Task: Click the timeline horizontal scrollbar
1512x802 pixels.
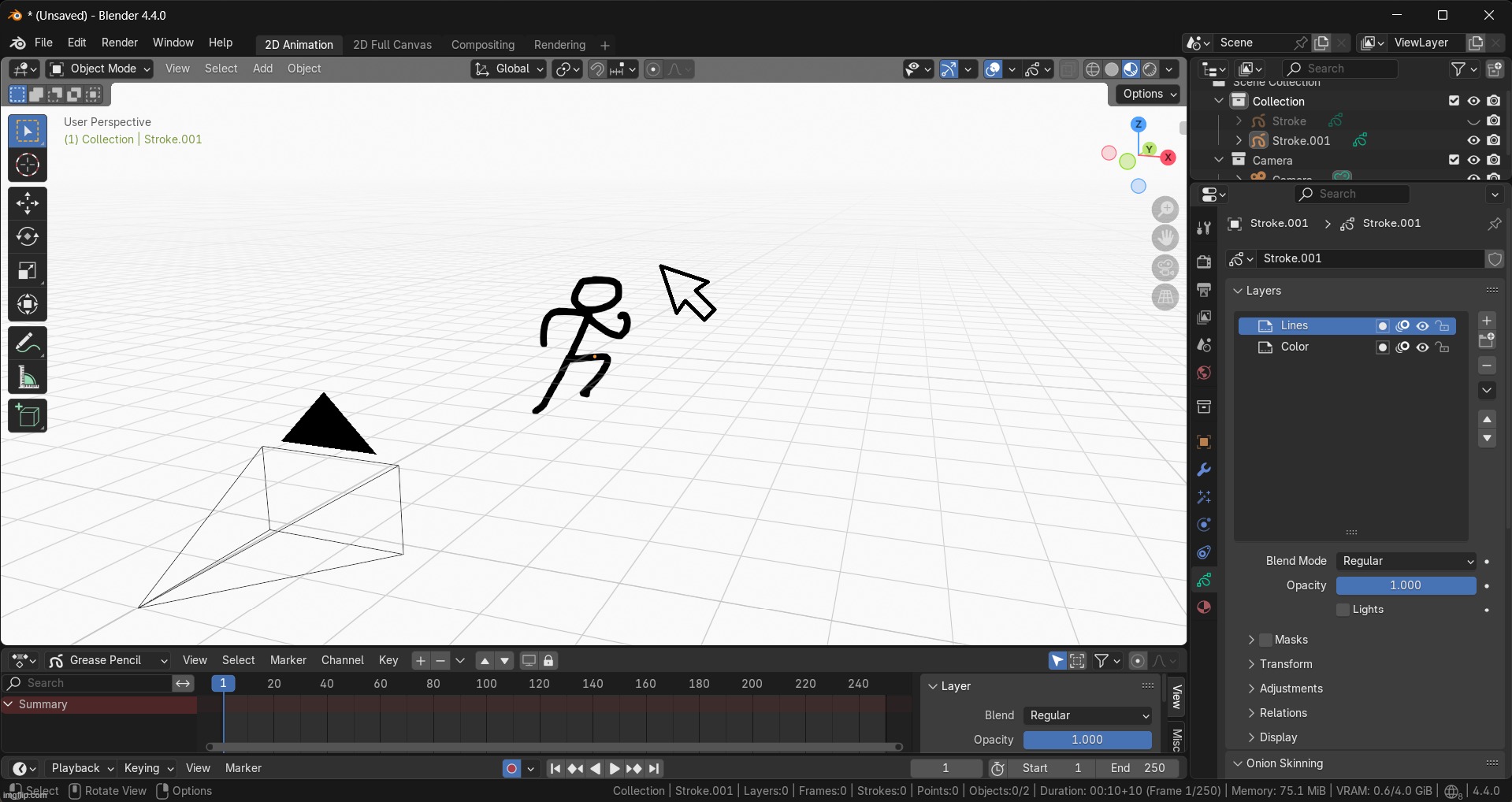Action: tap(554, 747)
